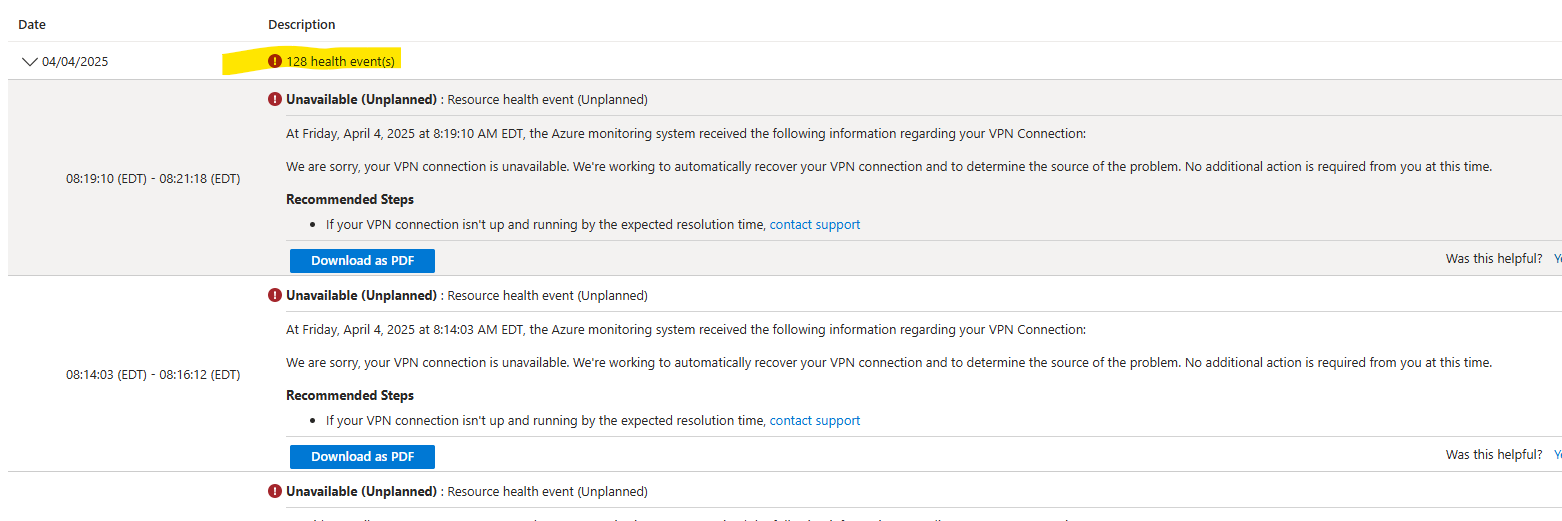This screenshot has width=1562, height=521.
Task: Click the Description column header
Action: click(x=302, y=25)
